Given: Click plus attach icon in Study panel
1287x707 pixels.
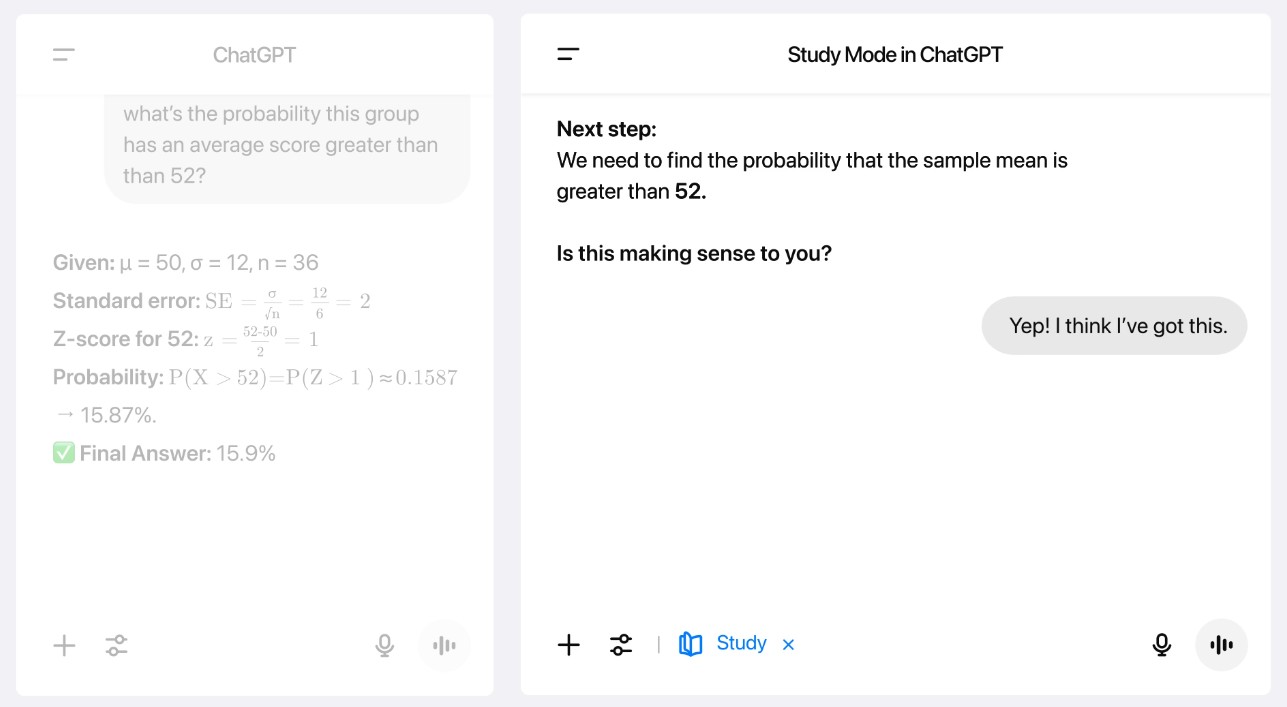Looking at the screenshot, I should point(568,645).
